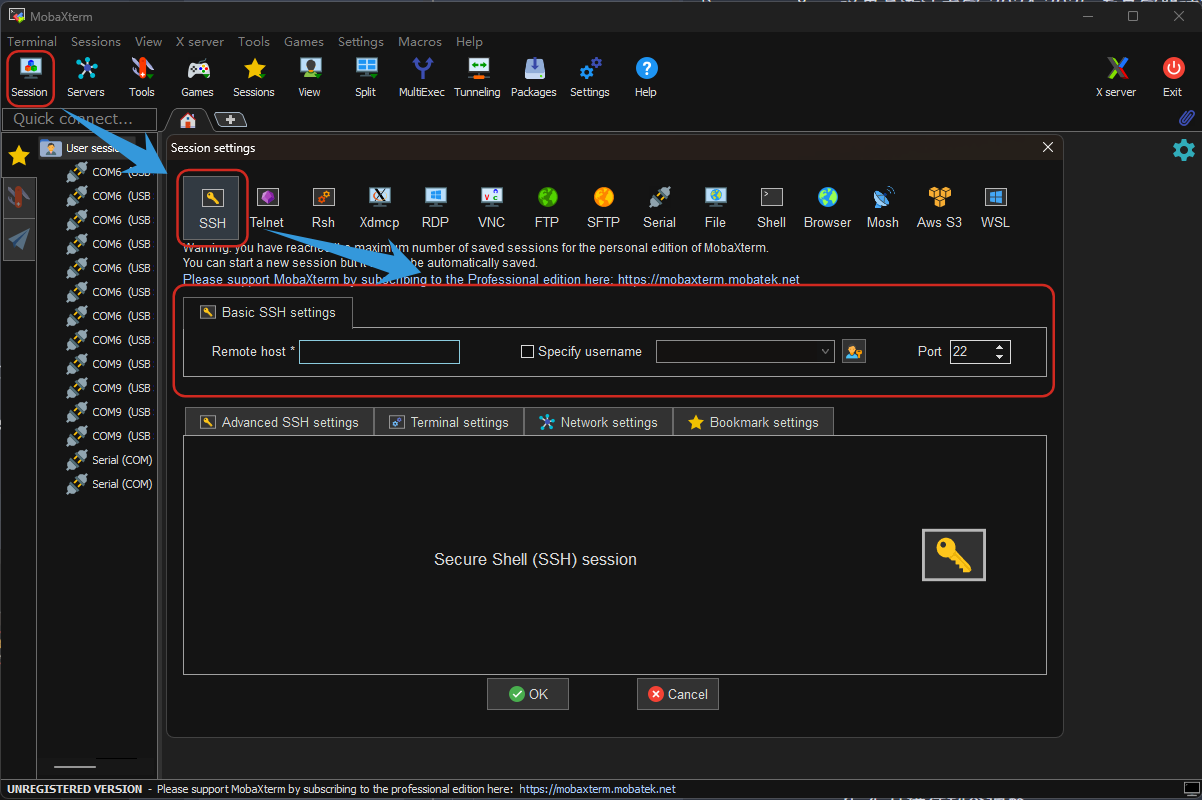Screen dimensions: 1202x800
Task: Switch to Advanced SSH settings tab
Action: tap(279, 422)
